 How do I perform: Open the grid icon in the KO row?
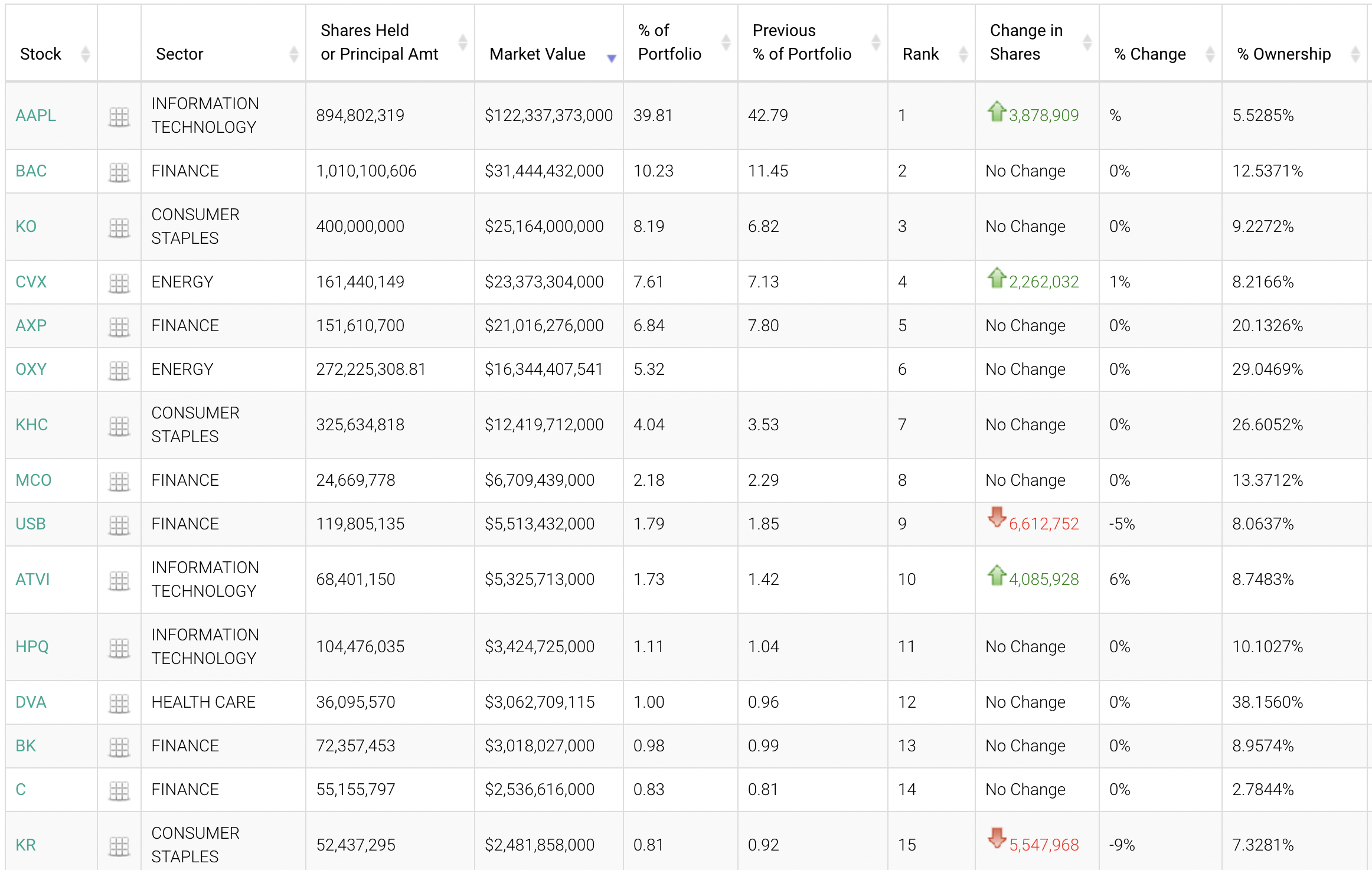[x=119, y=227]
